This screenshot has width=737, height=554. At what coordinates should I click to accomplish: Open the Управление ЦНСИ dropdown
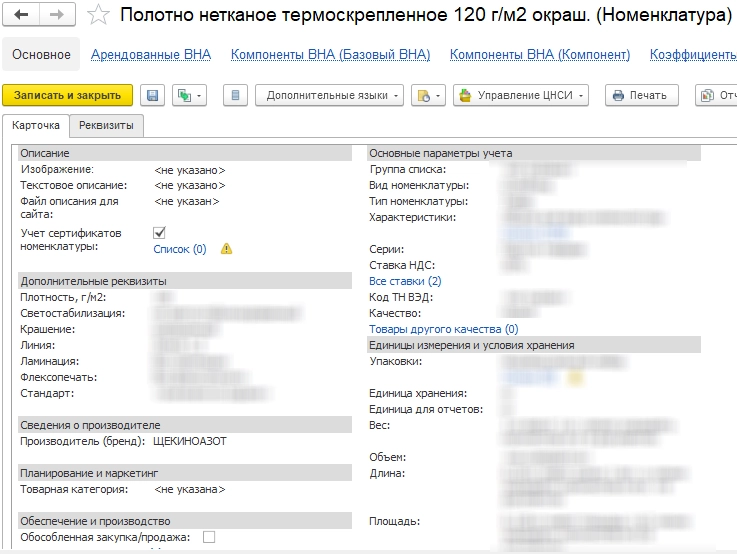pos(520,95)
